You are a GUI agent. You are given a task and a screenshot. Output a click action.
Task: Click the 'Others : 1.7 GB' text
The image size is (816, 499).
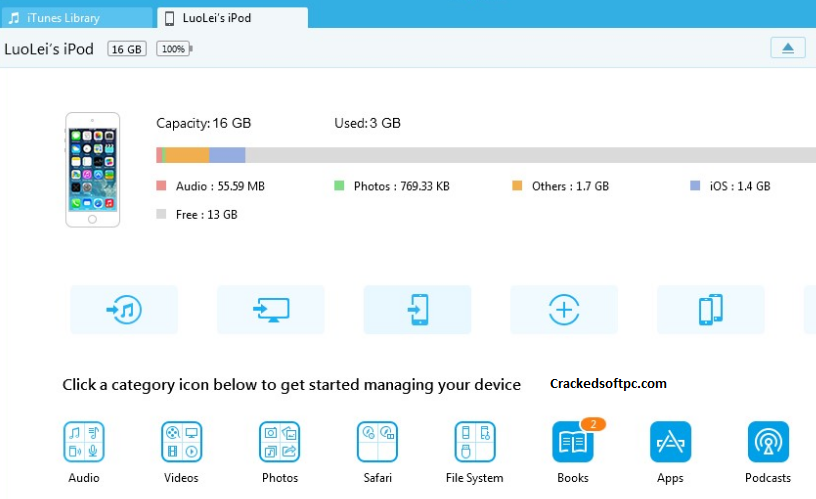570,186
